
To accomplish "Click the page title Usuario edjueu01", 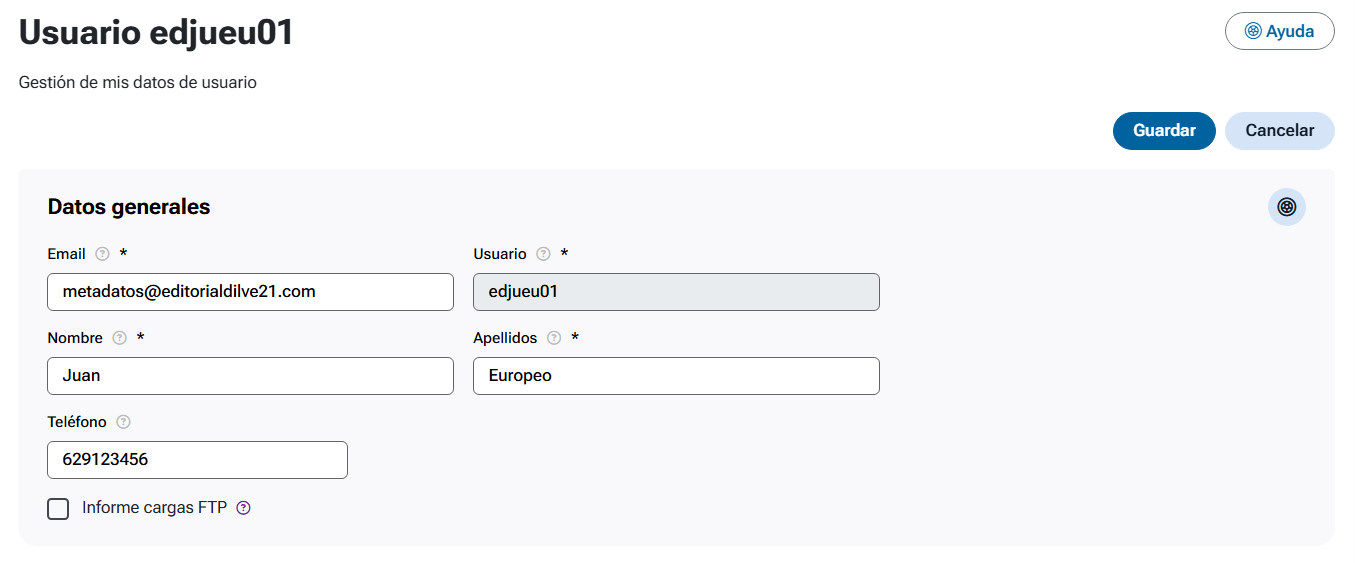I will (x=156, y=33).
